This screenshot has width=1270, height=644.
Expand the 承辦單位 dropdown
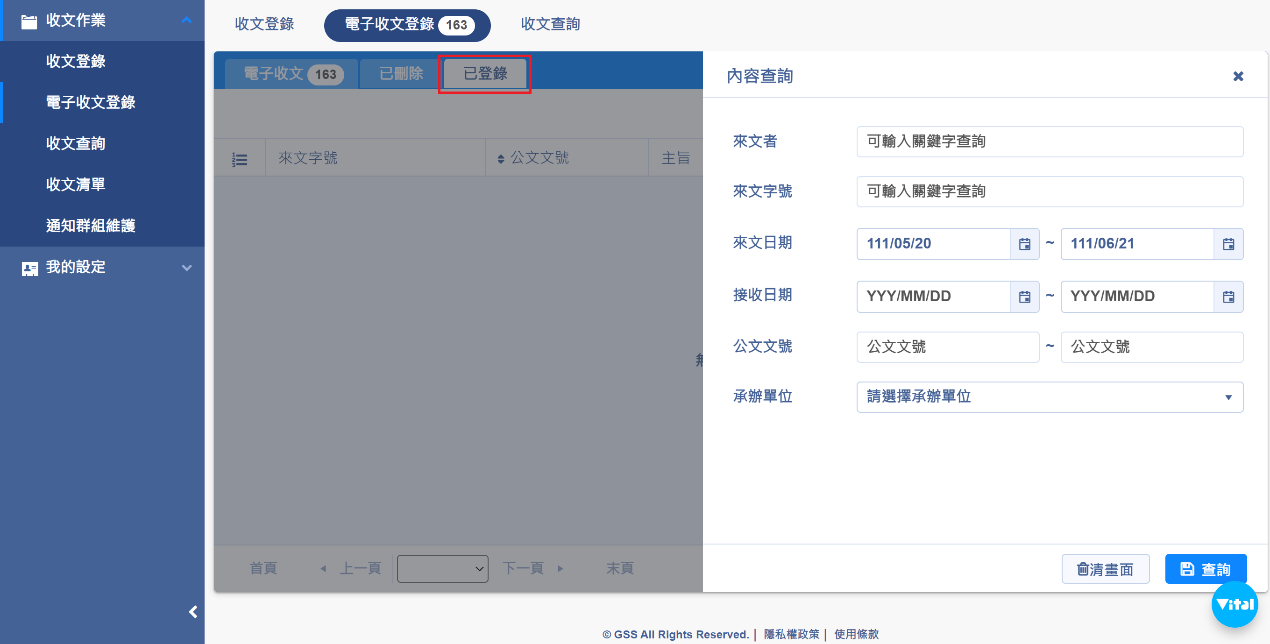[1049, 397]
